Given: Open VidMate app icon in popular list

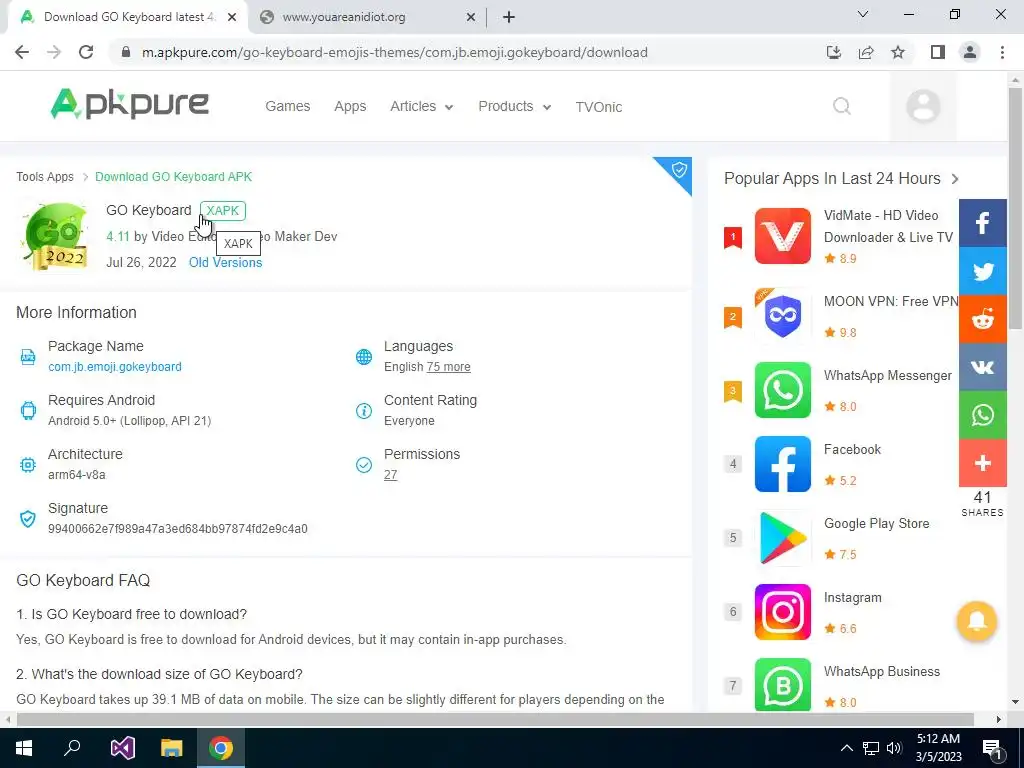Looking at the screenshot, I should click(x=782, y=236).
